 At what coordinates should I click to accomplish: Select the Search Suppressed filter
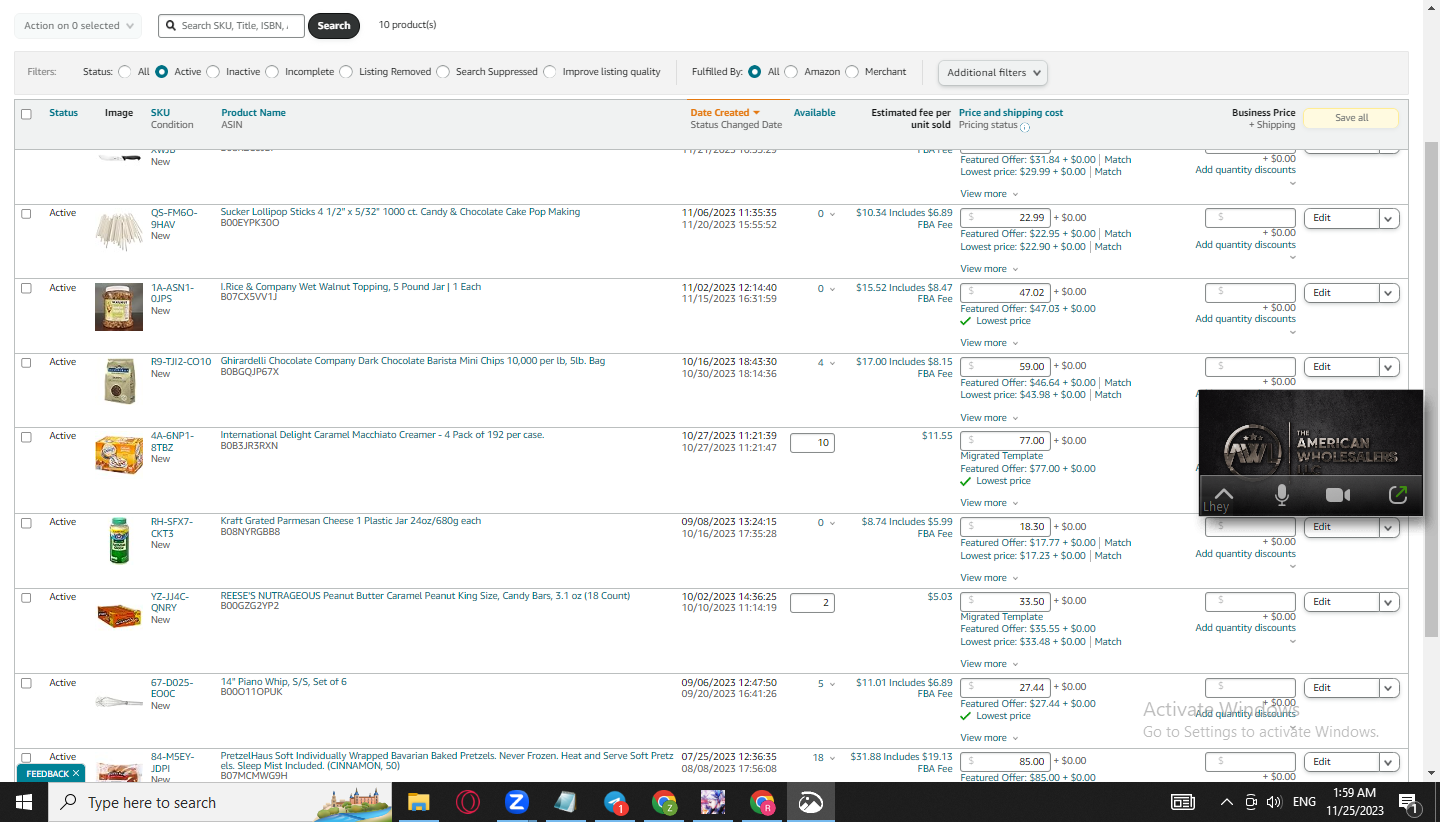tap(443, 72)
